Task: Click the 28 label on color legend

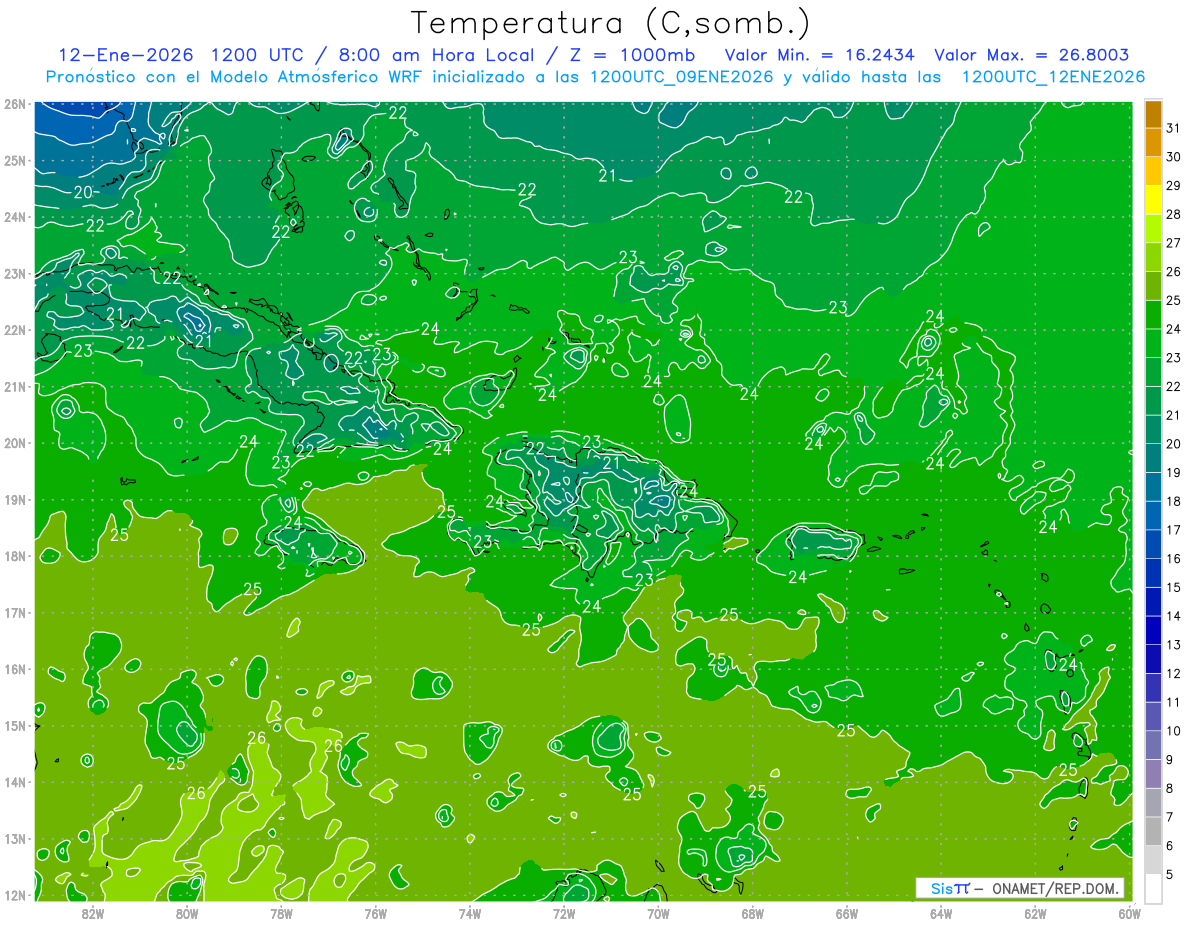Action: [x=1173, y=214]
